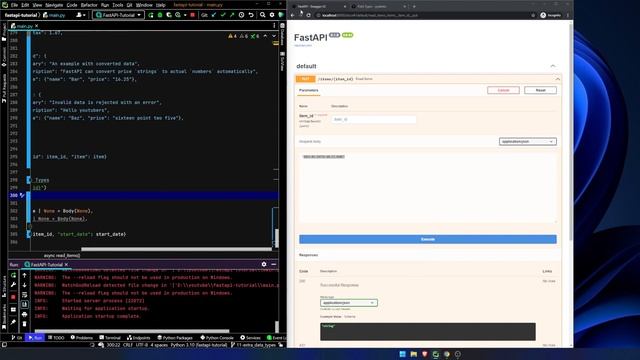Open the response media type application/json dropdown
Screen dimensions: 640x360
pyautogui.click(x=349, y=303)
